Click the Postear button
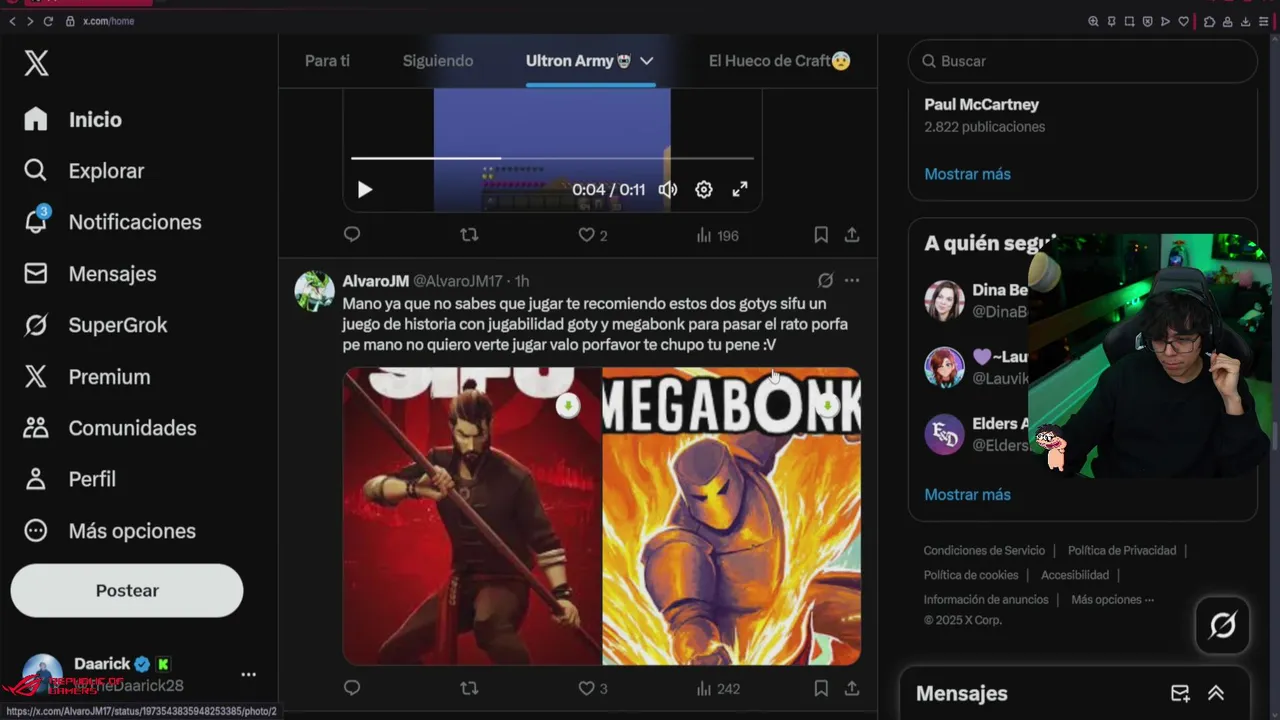Image resolution: width=1280 pixels, height=720 pixels. (x=127, y=591)
